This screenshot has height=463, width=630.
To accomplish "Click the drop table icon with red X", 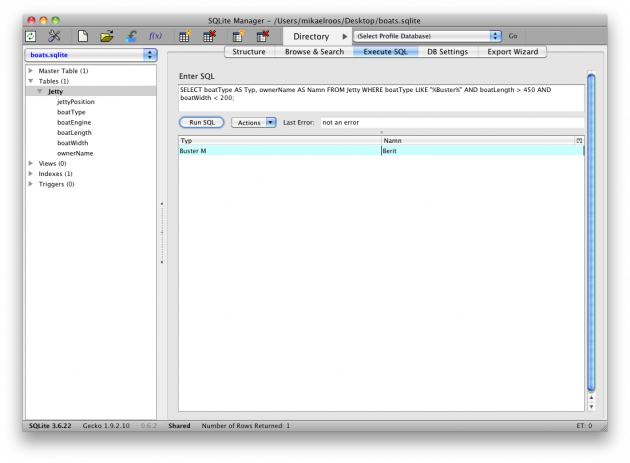I will (209, 36).
